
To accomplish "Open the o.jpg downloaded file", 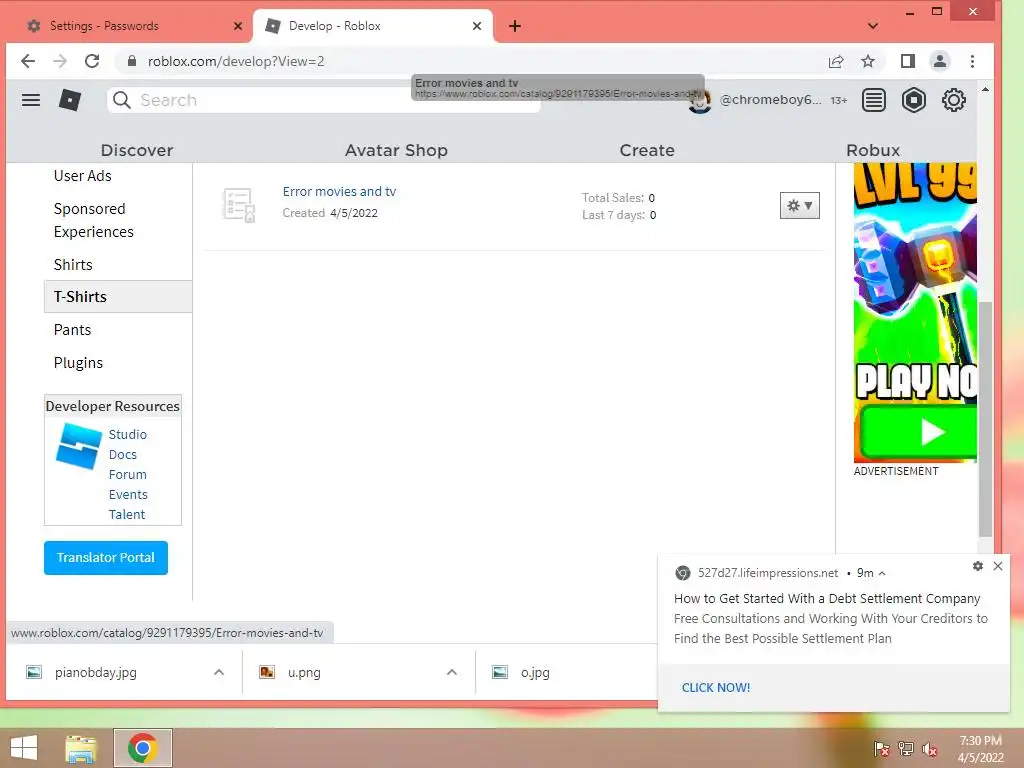I will tap(535, 672).
